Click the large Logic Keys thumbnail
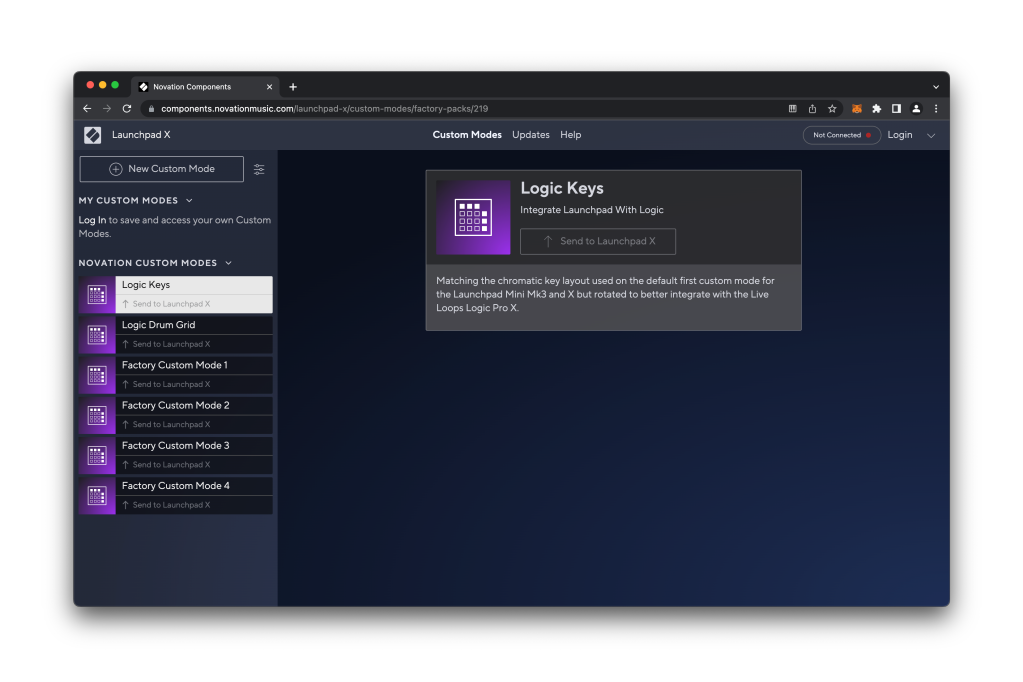This screenshot has height=682, width=1023. click(473, 217)
